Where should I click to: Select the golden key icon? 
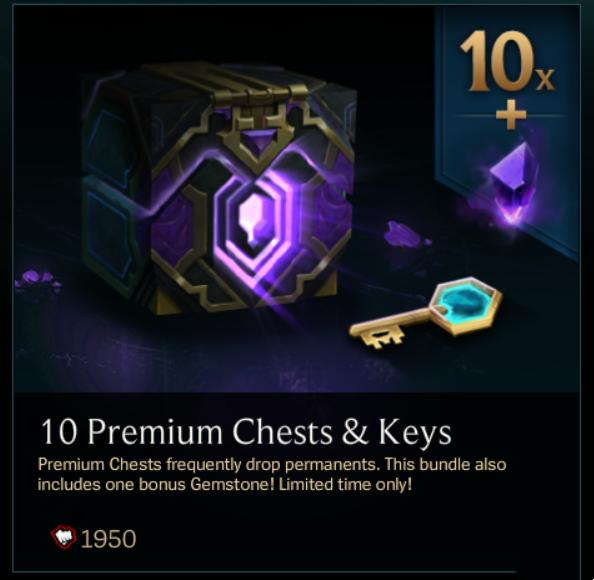click(x=425, y=313)
